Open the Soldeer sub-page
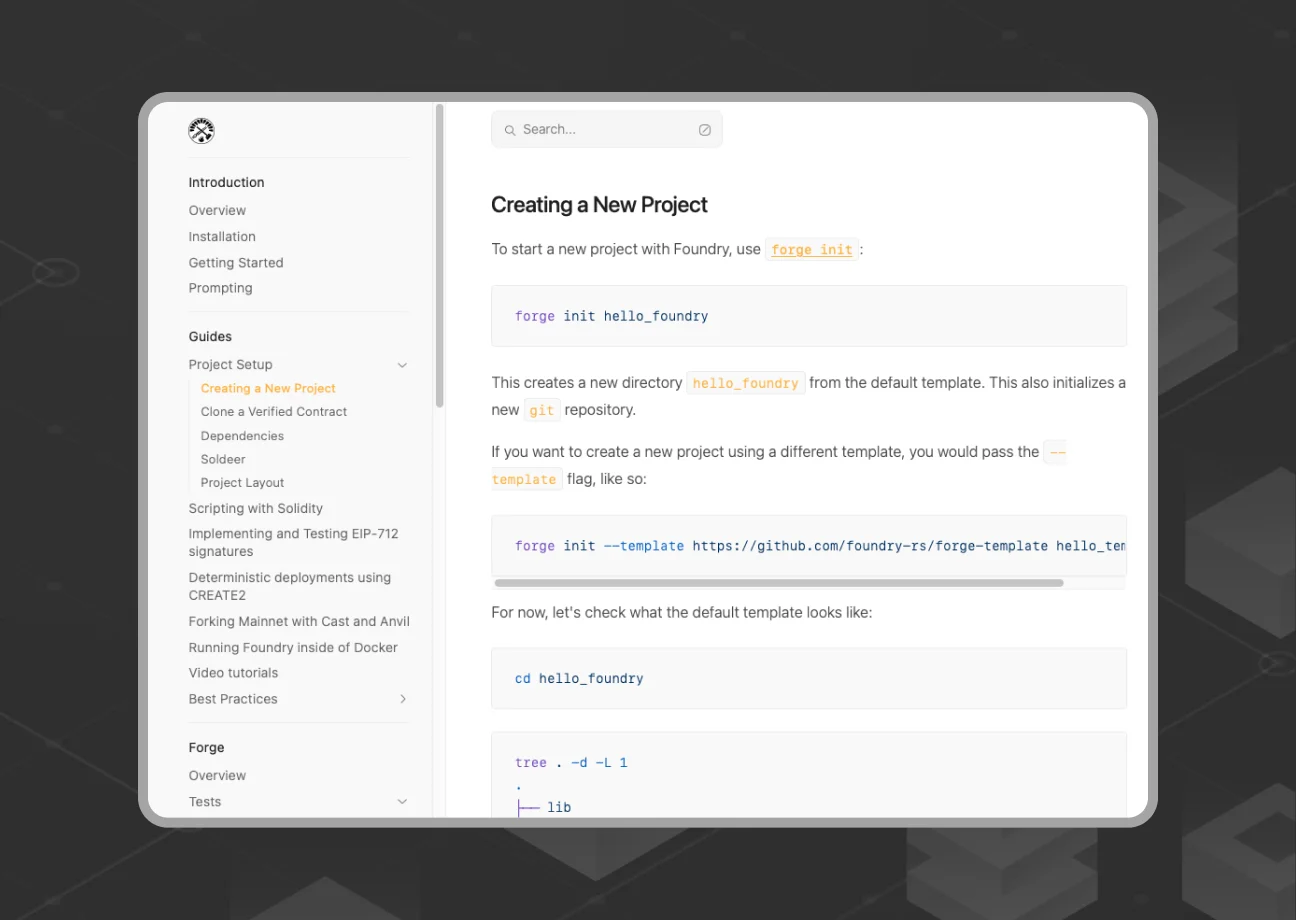The width and height of the screenshot is (1296, 920). pos(223,460)
